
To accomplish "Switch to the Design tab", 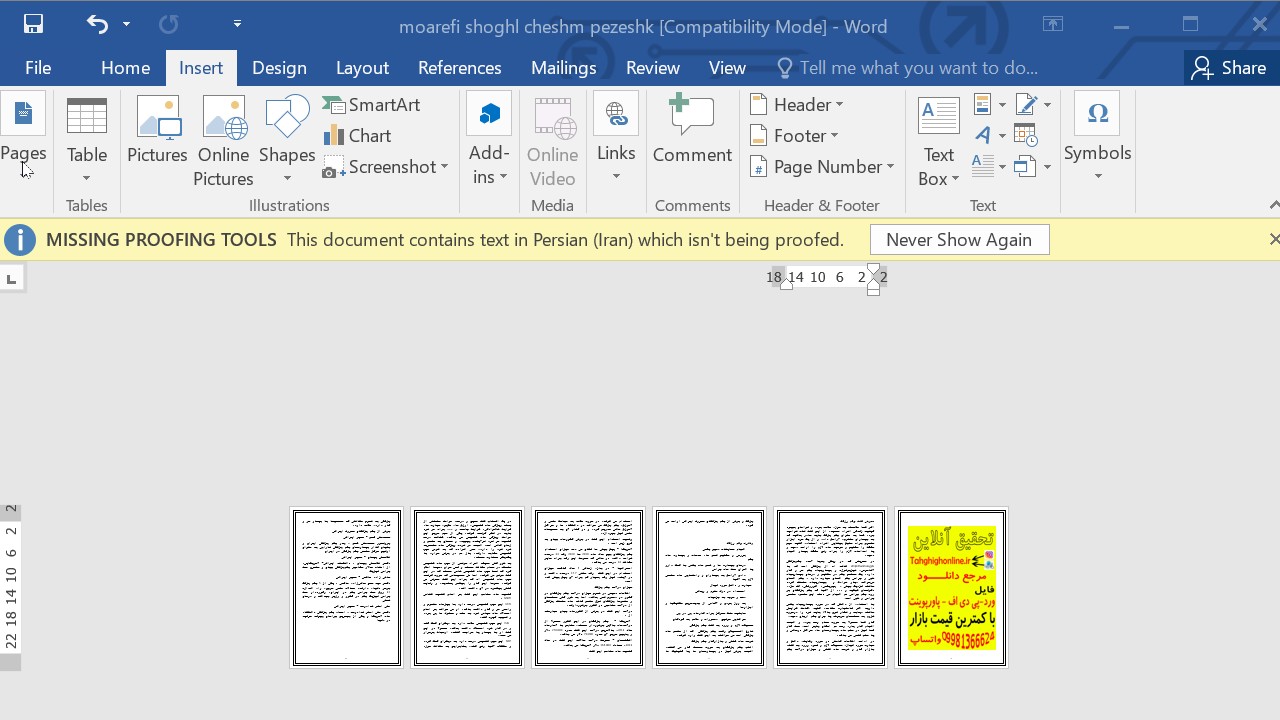I will tap(279, 68).
